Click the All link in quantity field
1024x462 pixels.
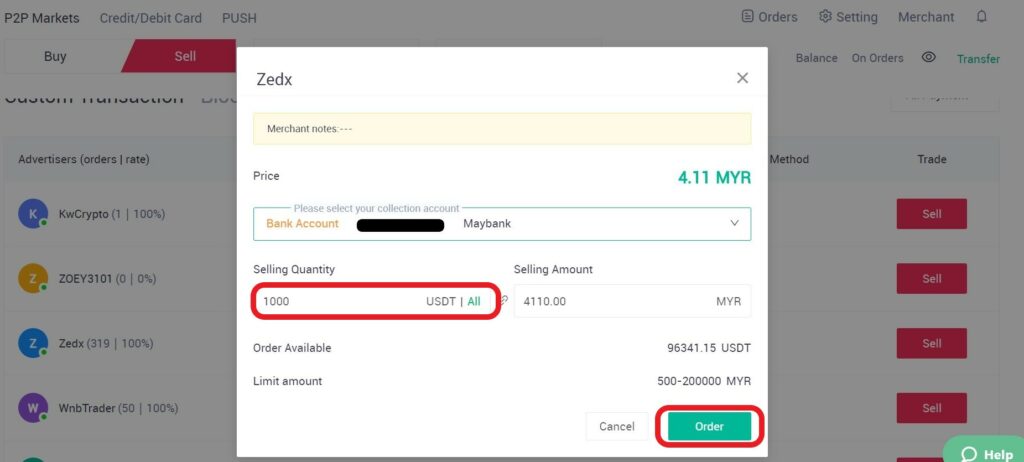(x=474, y=301)
